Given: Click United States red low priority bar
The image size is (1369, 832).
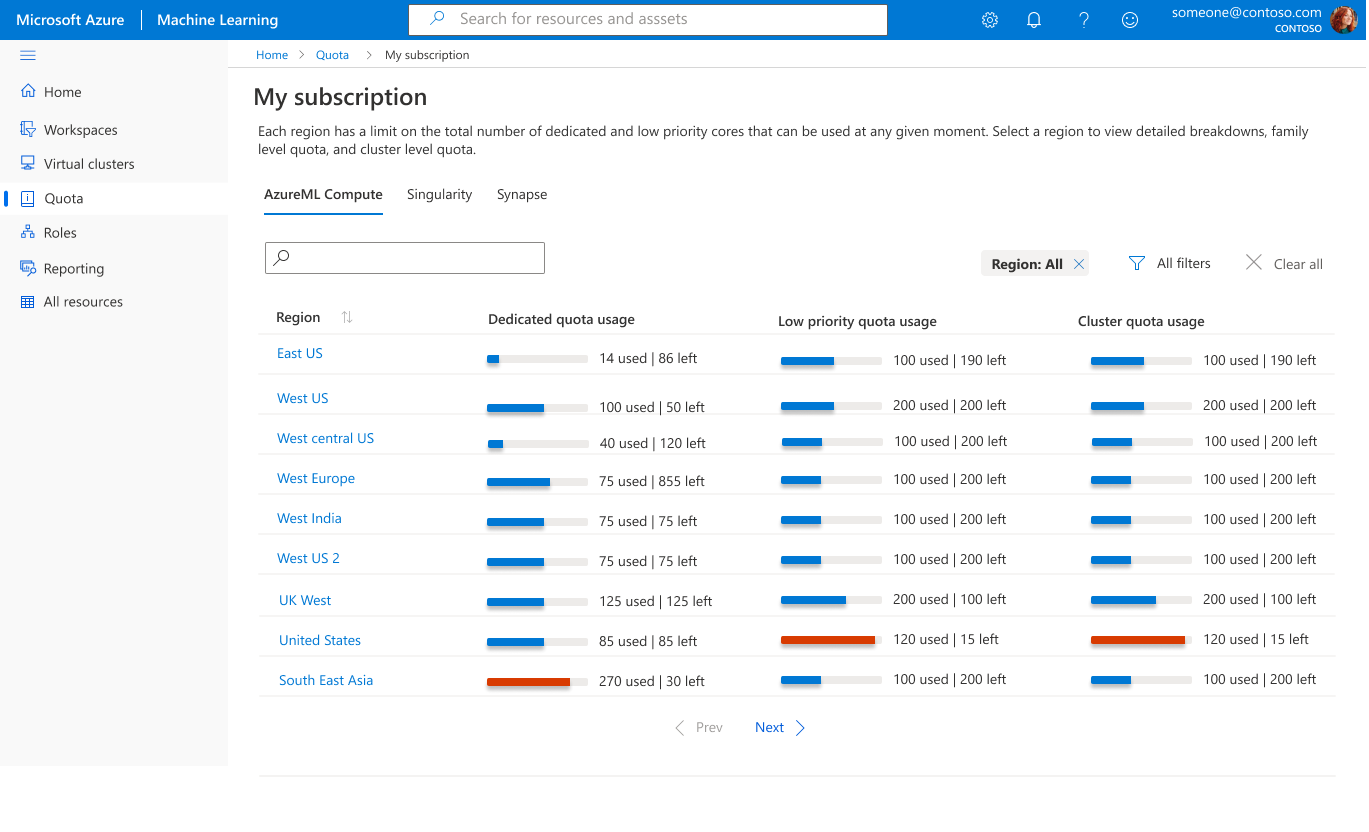Looking at the screenshot, I should click(x=828, y=640).
